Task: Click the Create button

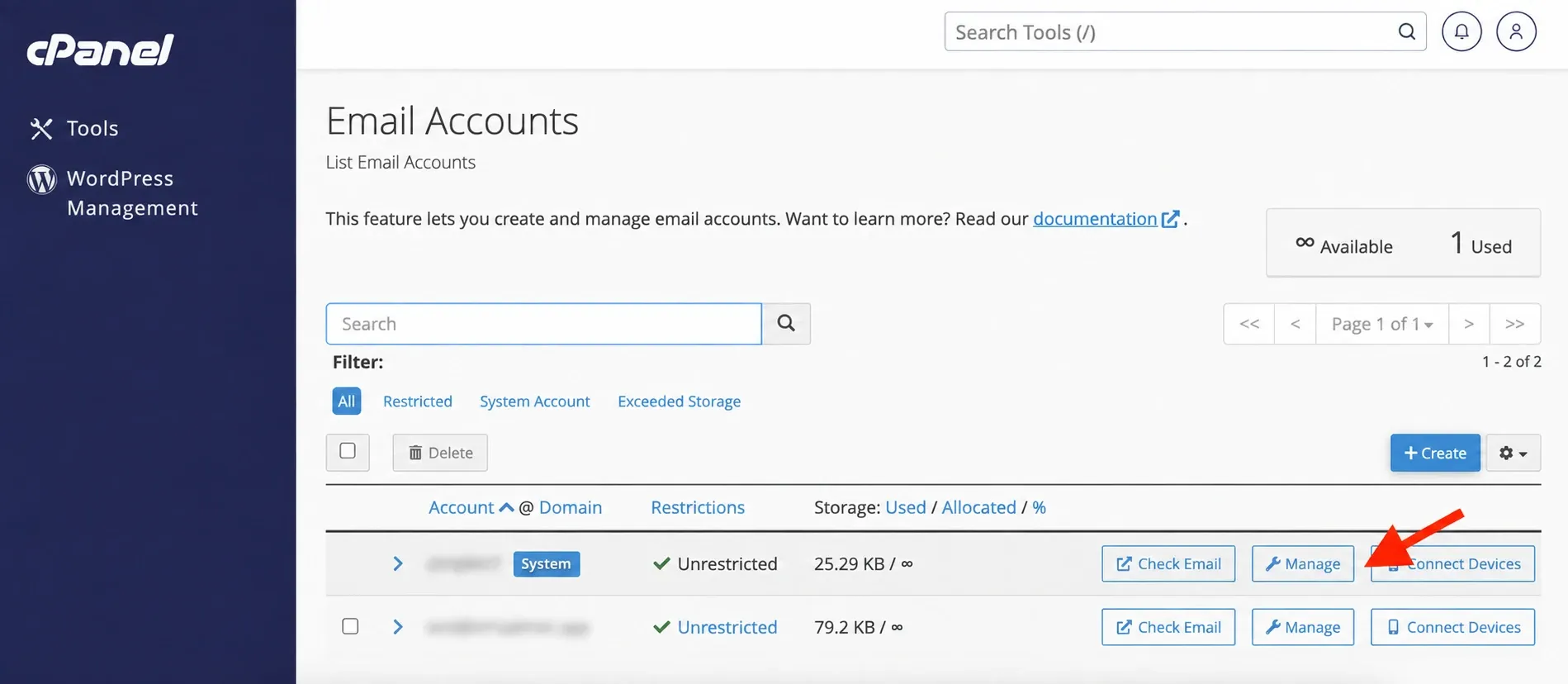Action: click(x=1435, y=453)
